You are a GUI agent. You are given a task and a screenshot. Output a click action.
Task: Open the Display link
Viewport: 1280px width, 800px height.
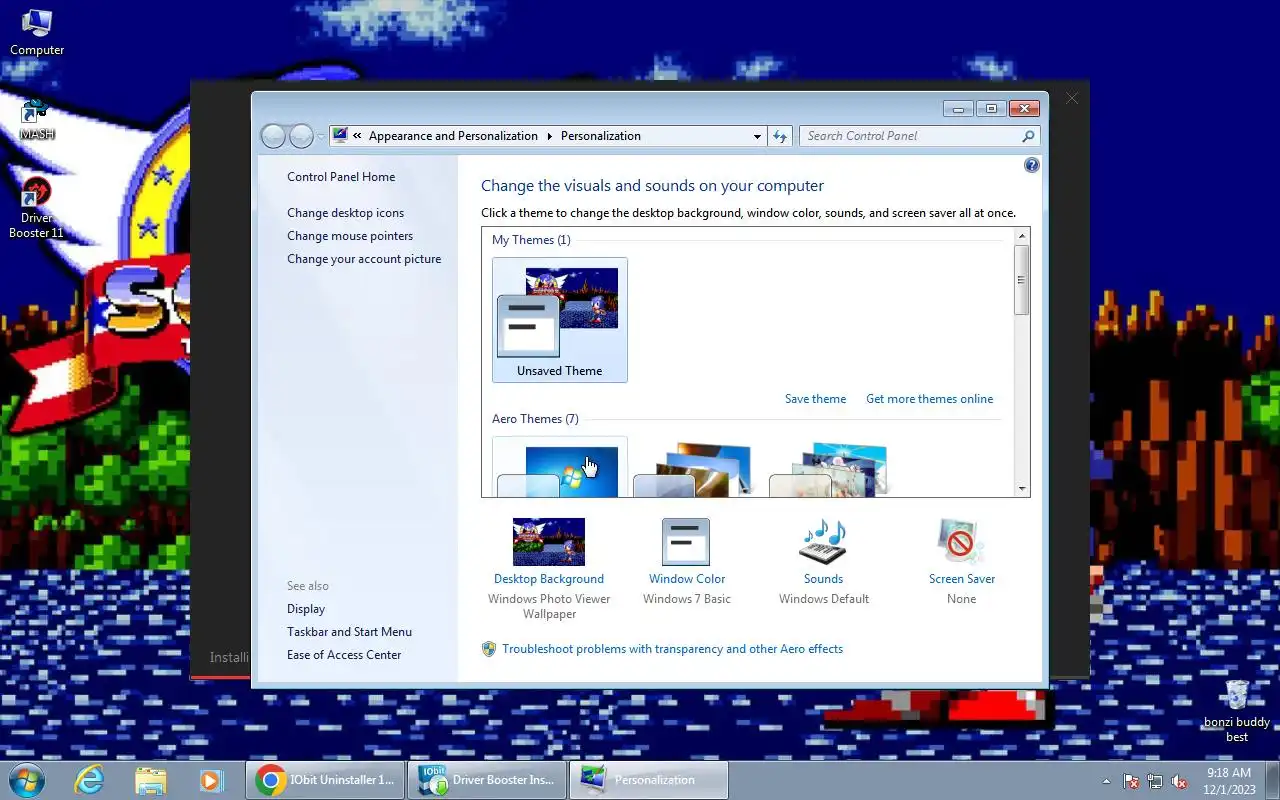tap(306, 609)
